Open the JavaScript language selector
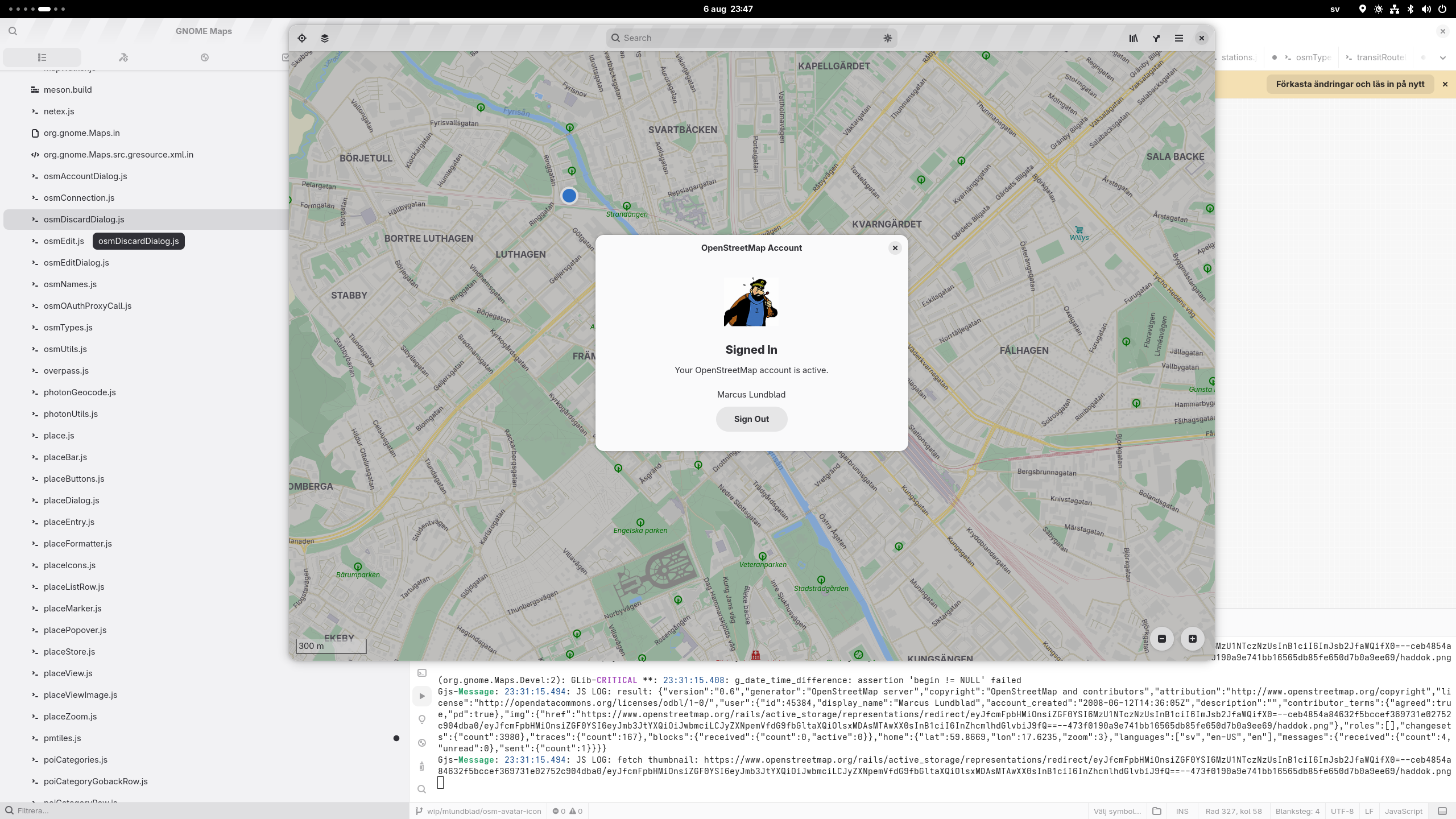The height and width of the screenshot is (819, 1456). point(1404,811)
